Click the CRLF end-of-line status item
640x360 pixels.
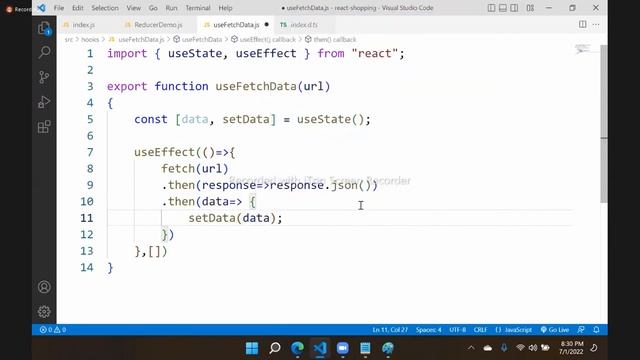click(x=480, y=330)
